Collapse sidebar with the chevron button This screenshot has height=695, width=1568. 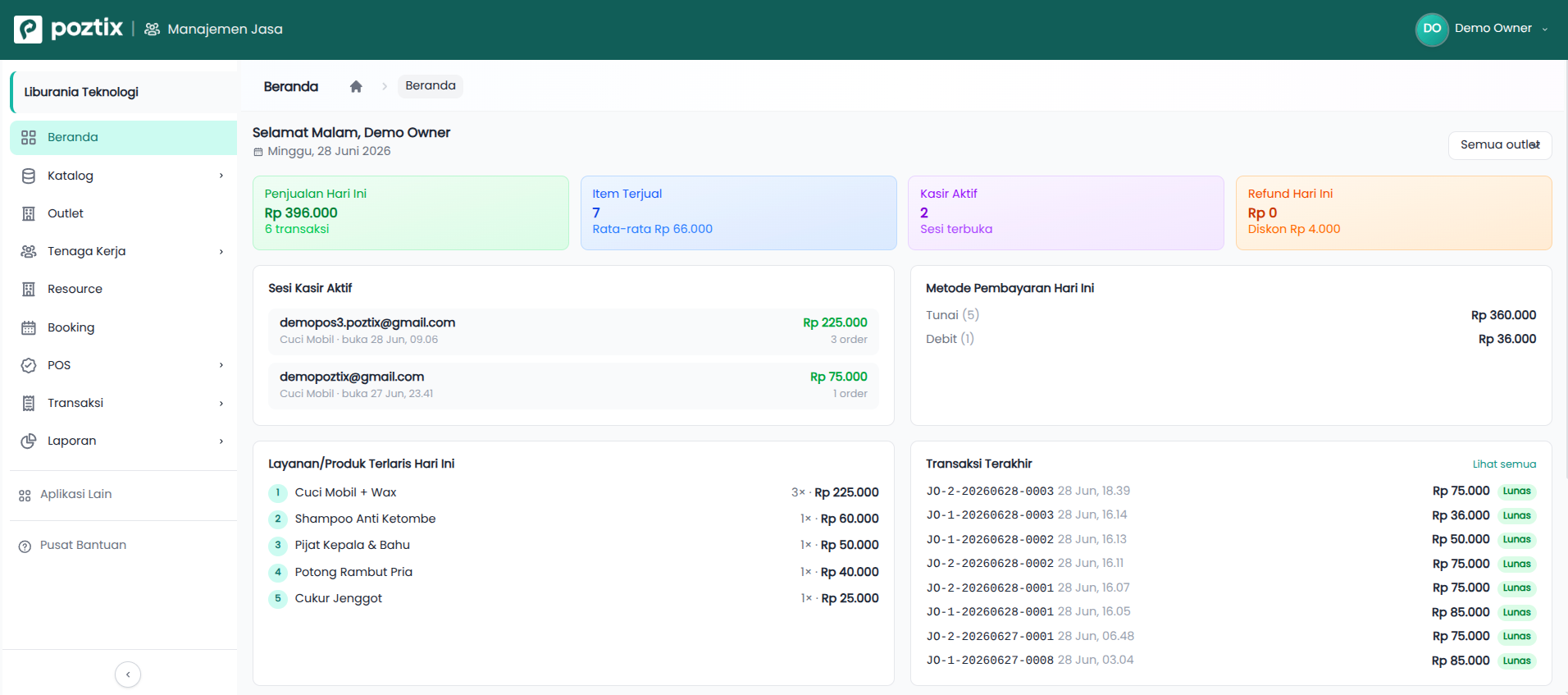pos(128,674)
